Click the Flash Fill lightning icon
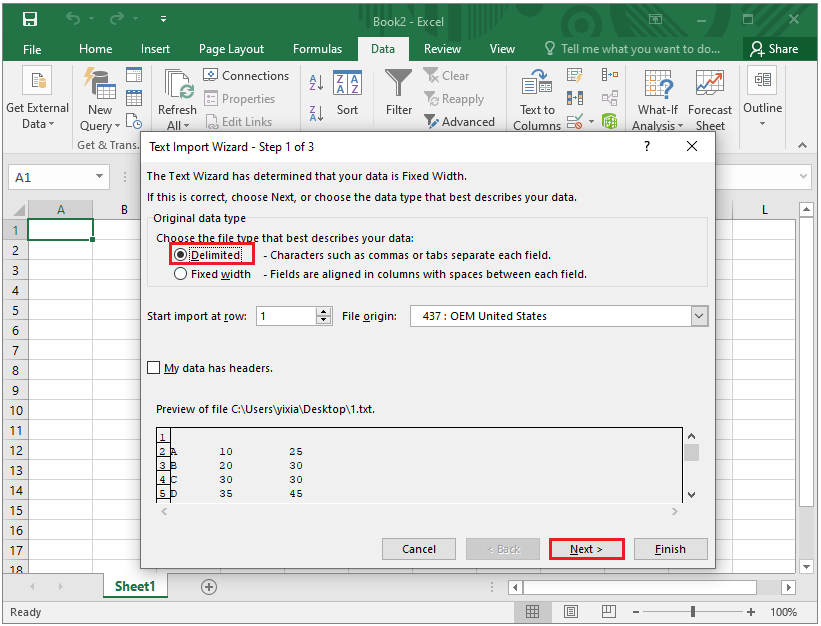The width and height of the screenshot is (821, 626). (575, 76)
